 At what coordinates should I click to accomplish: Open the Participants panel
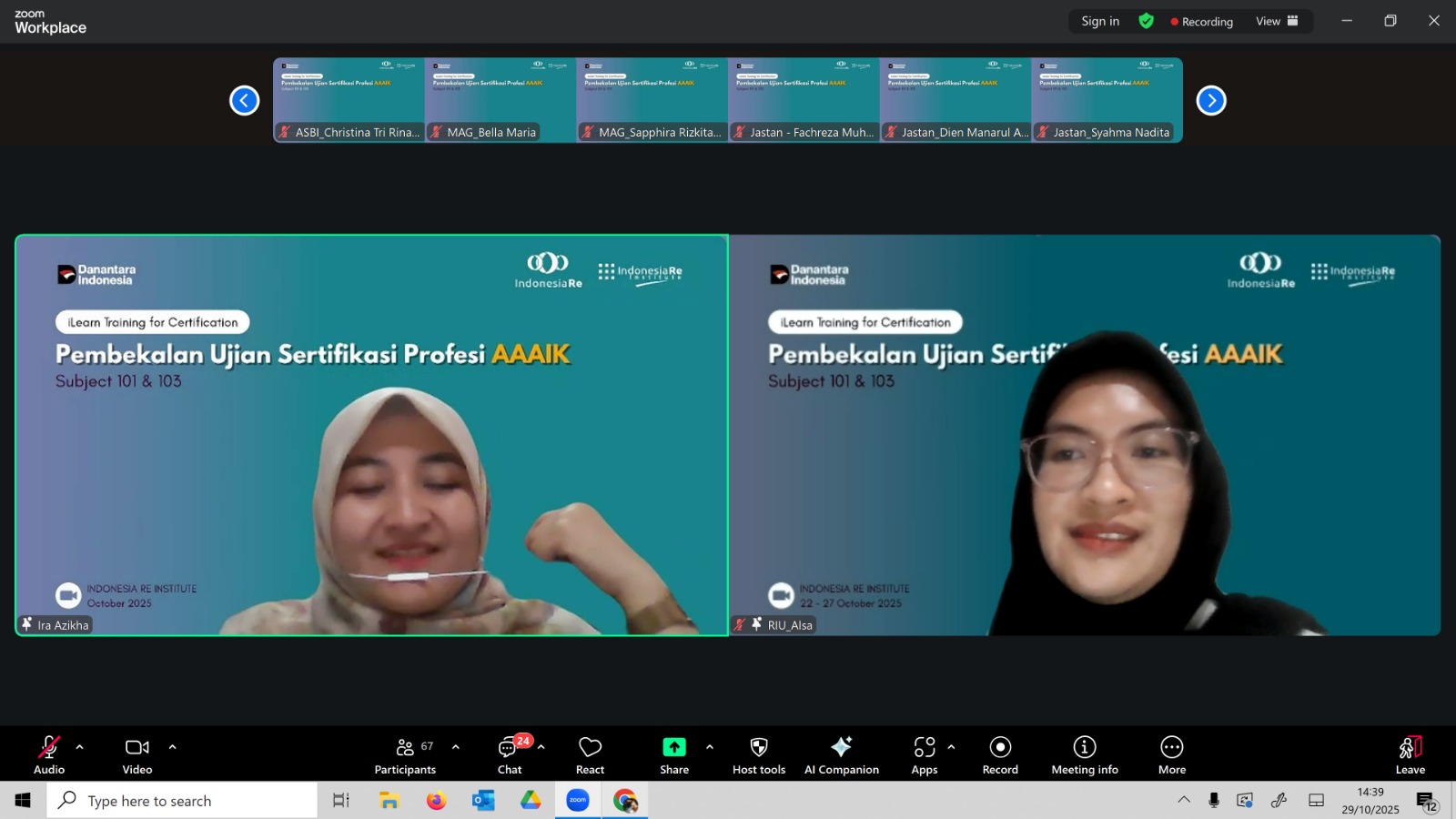(405, 755)
